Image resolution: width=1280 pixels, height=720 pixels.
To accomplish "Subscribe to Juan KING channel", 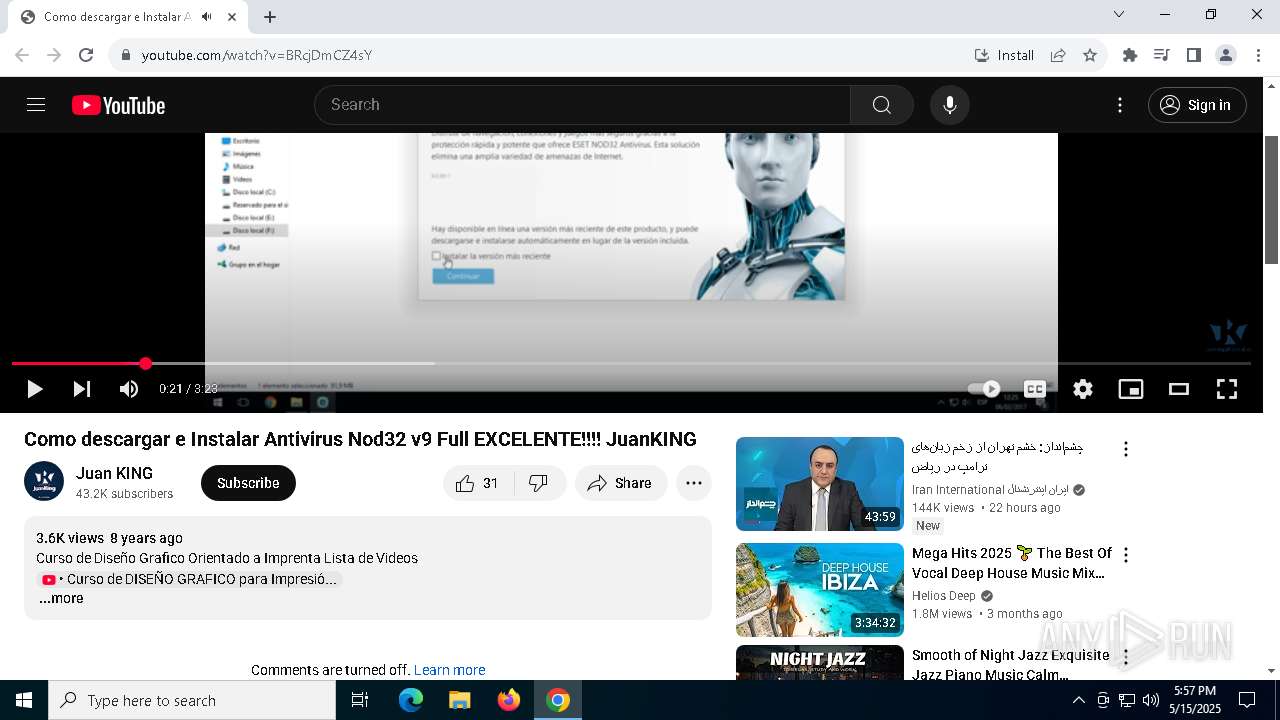I will [248, 483].
